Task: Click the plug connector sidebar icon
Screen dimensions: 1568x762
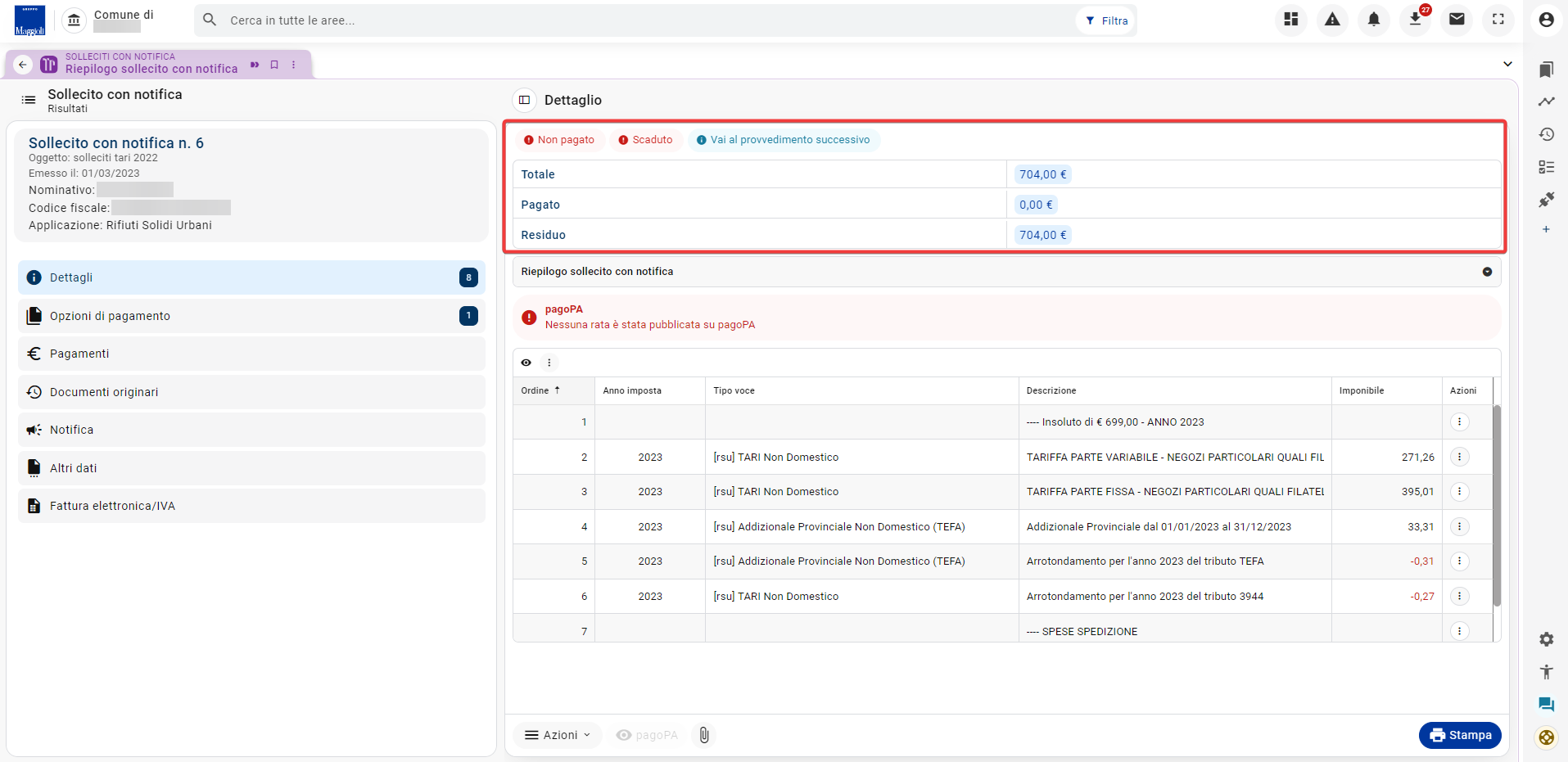Action: (1546, 200)
